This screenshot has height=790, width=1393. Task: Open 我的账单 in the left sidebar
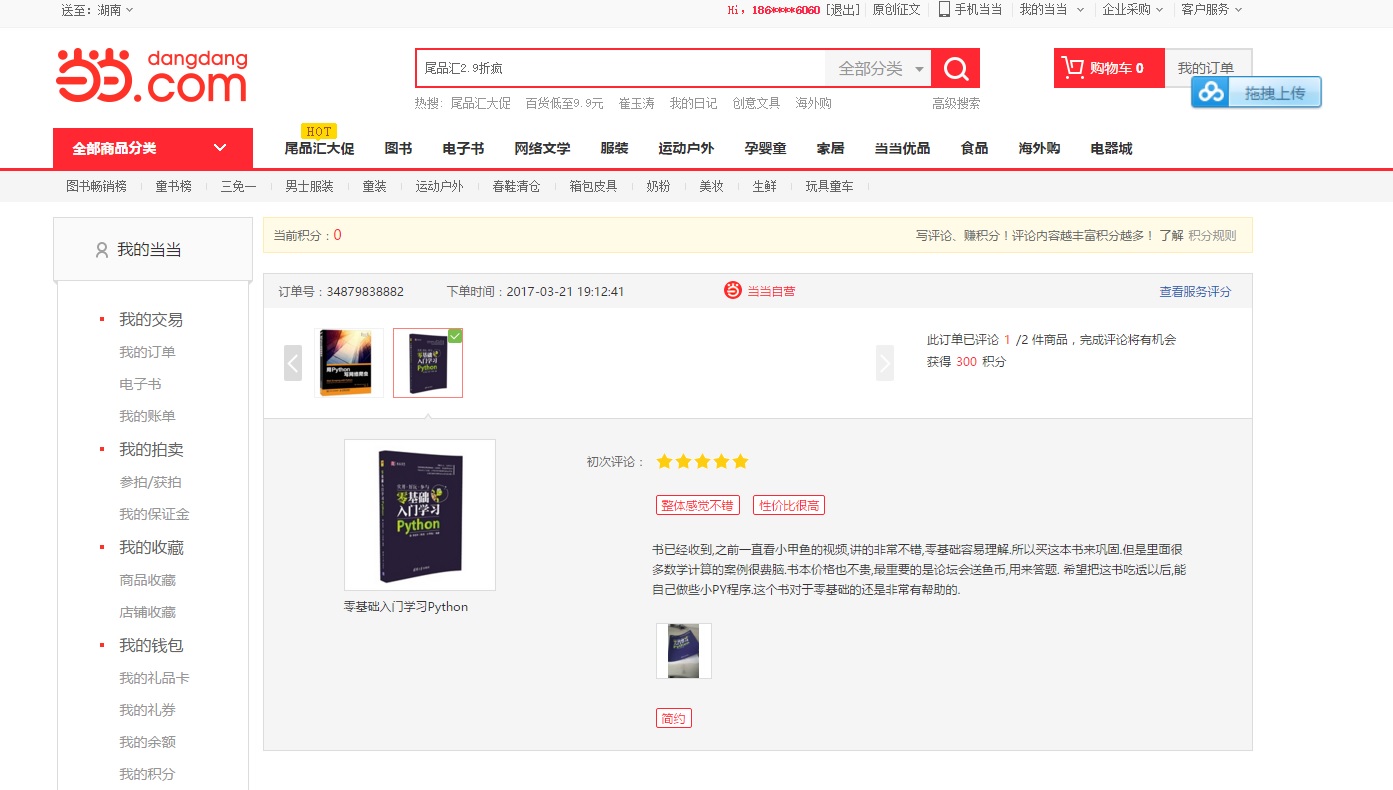click(x=147, y=416)
